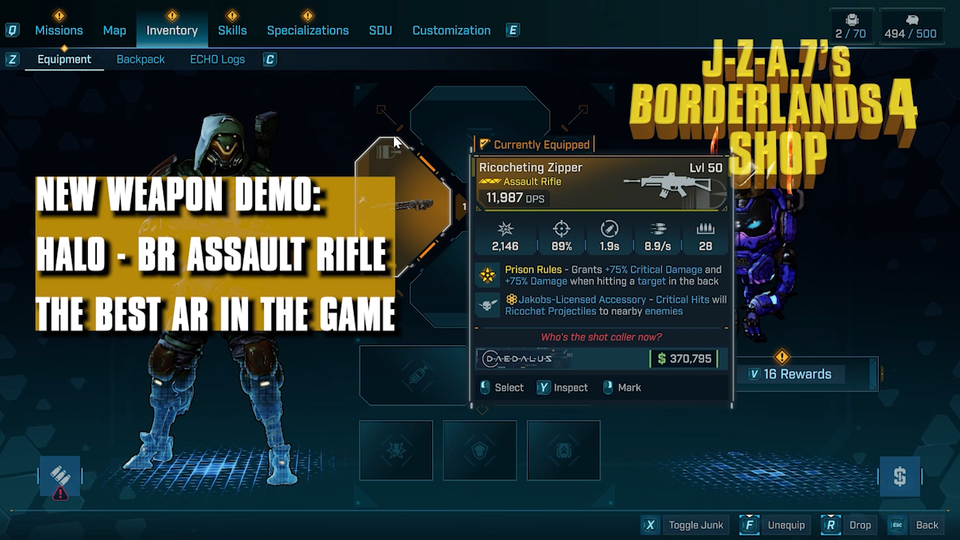Open the Missions tab
This screenshot has width=960, height=540.
[59, 31]
